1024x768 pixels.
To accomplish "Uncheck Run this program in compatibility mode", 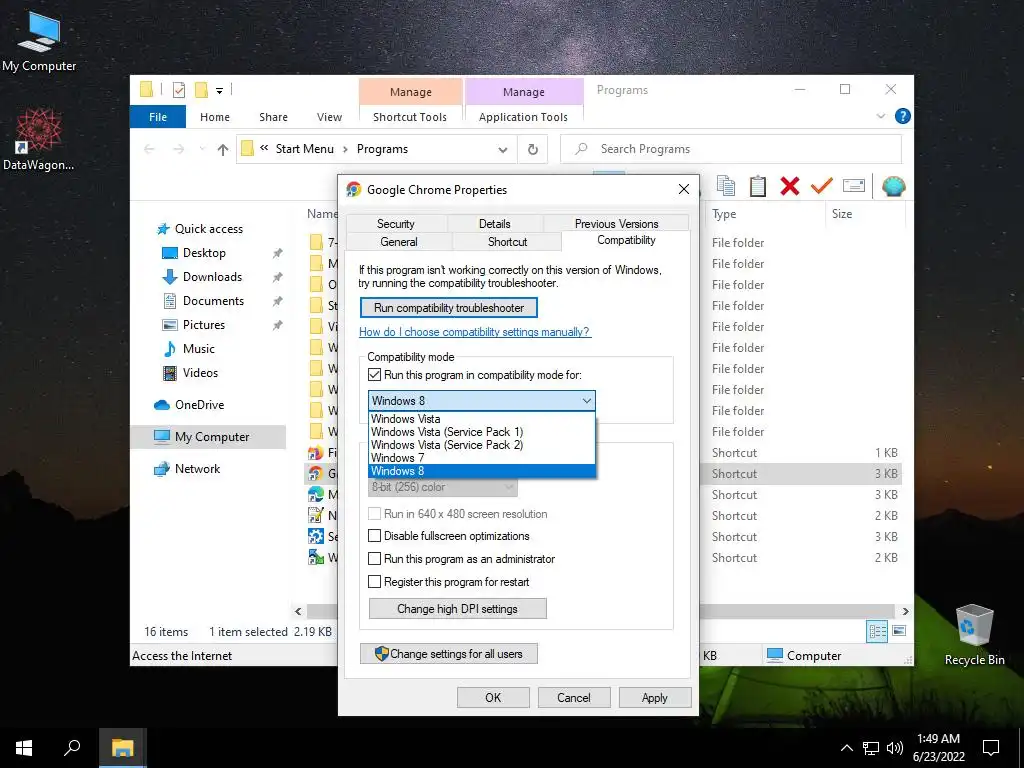I will 374,375.
